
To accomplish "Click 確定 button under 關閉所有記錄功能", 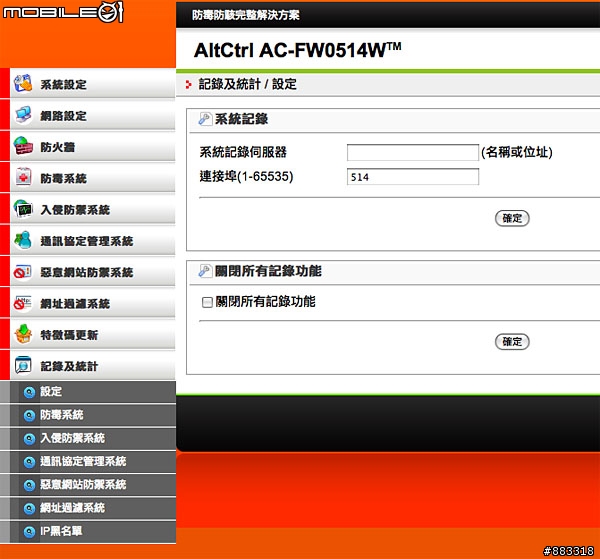I will pos(512,342).
